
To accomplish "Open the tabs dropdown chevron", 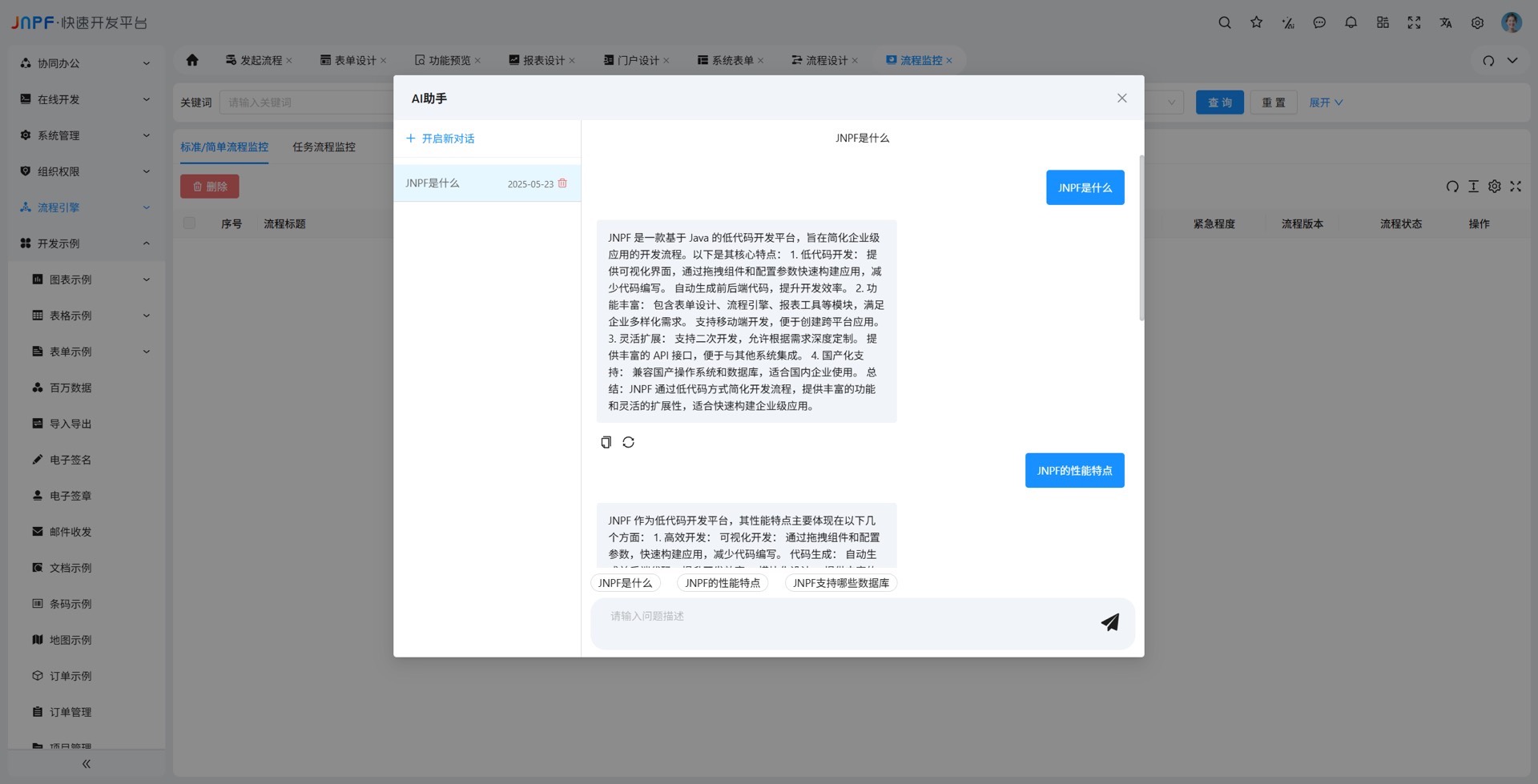I will click(x=1512, y=60).
